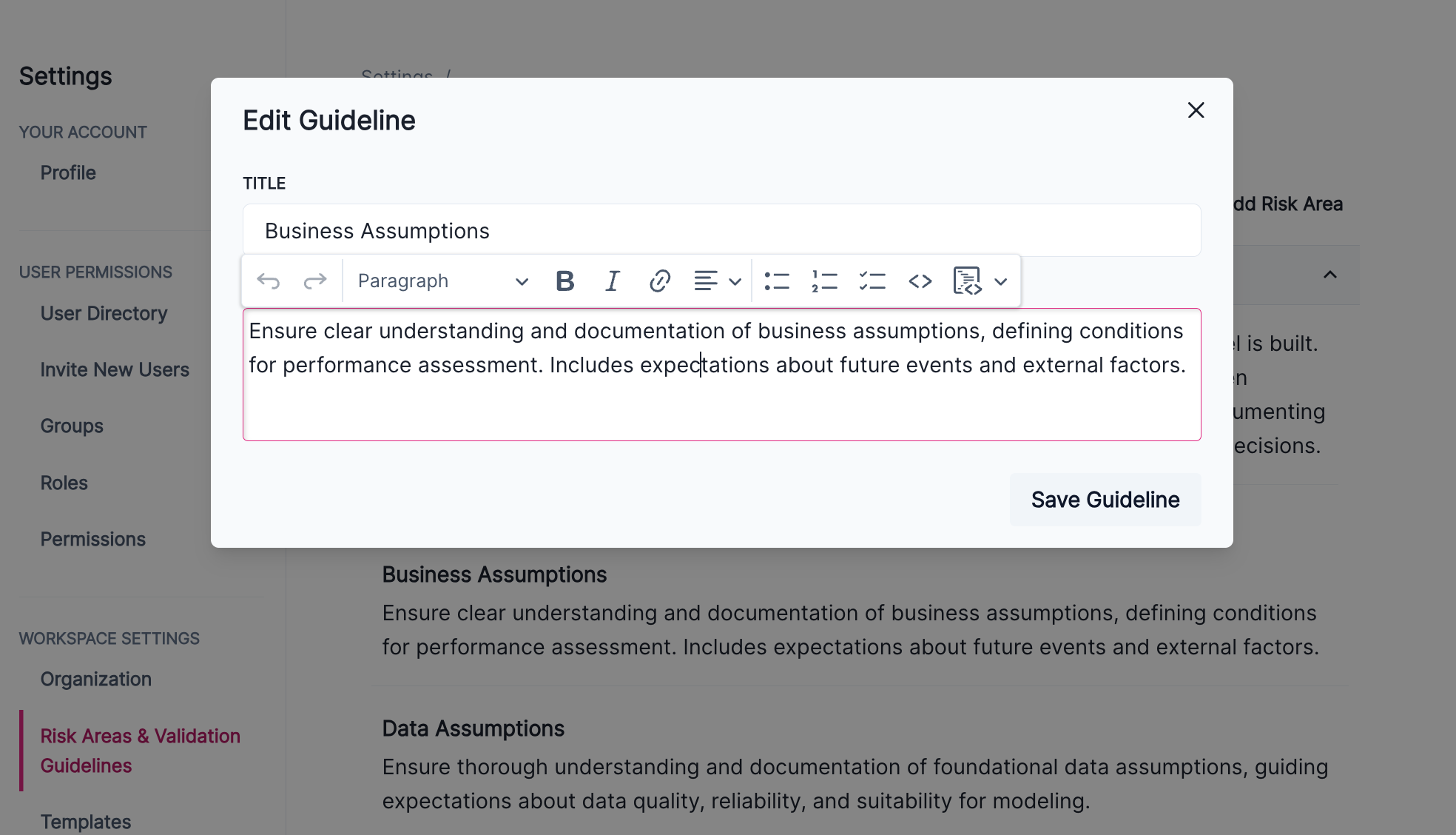The height and width of the screenshot is (835, 1456).
Task: Format selection as inline code
Action: [x=920, y=281]
